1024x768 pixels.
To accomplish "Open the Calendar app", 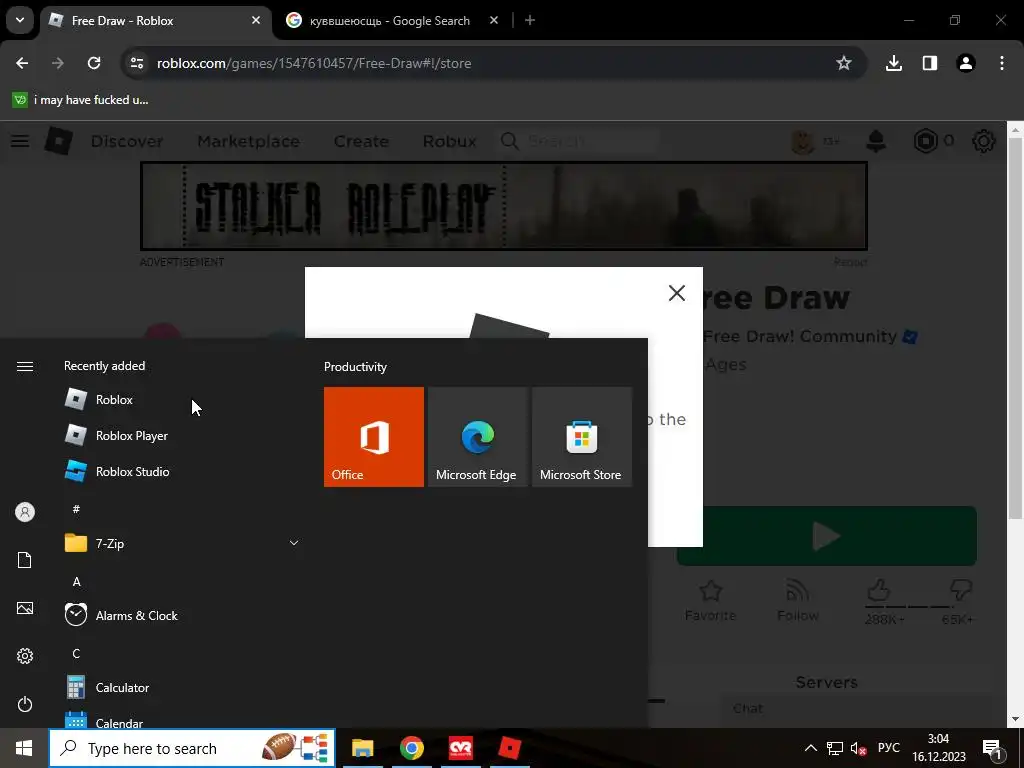I will click(x=182, y=722).
